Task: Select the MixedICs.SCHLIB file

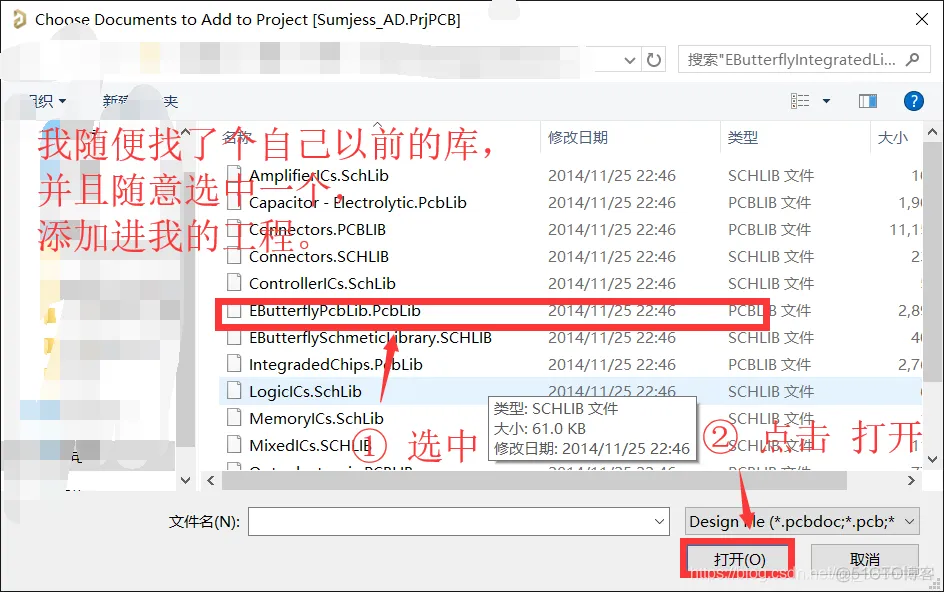Action: coord(310,446)
